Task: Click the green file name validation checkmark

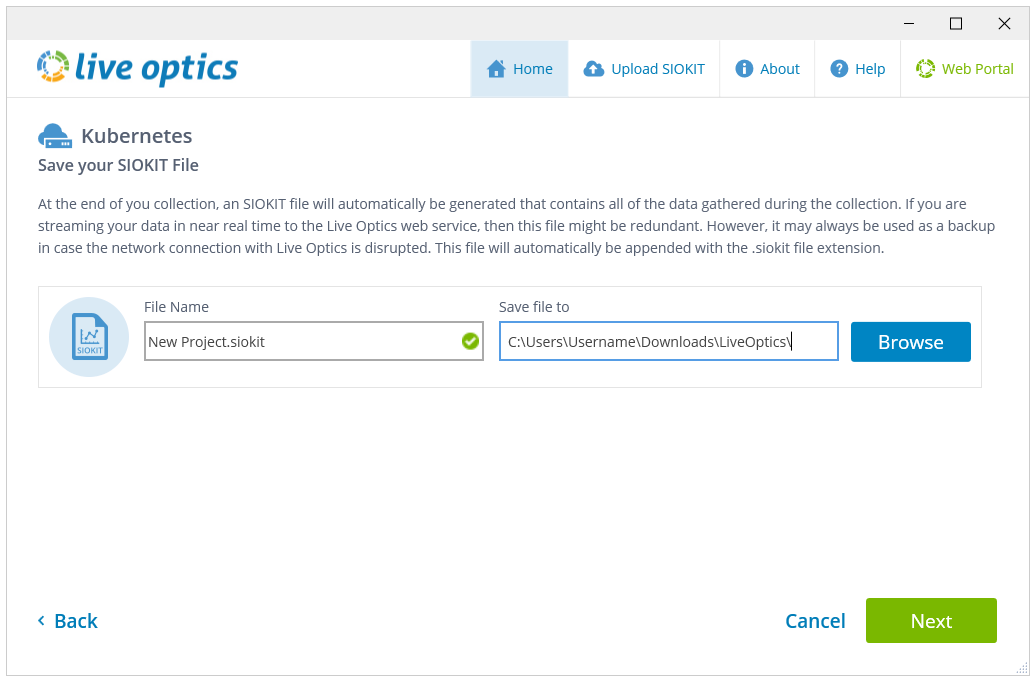Action: [470, 341]
